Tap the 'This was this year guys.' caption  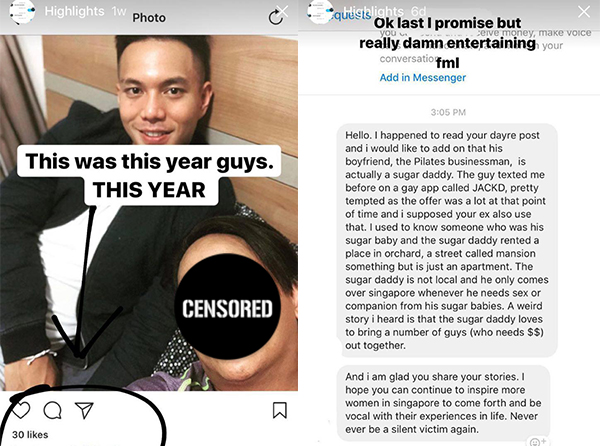point(149,161)
